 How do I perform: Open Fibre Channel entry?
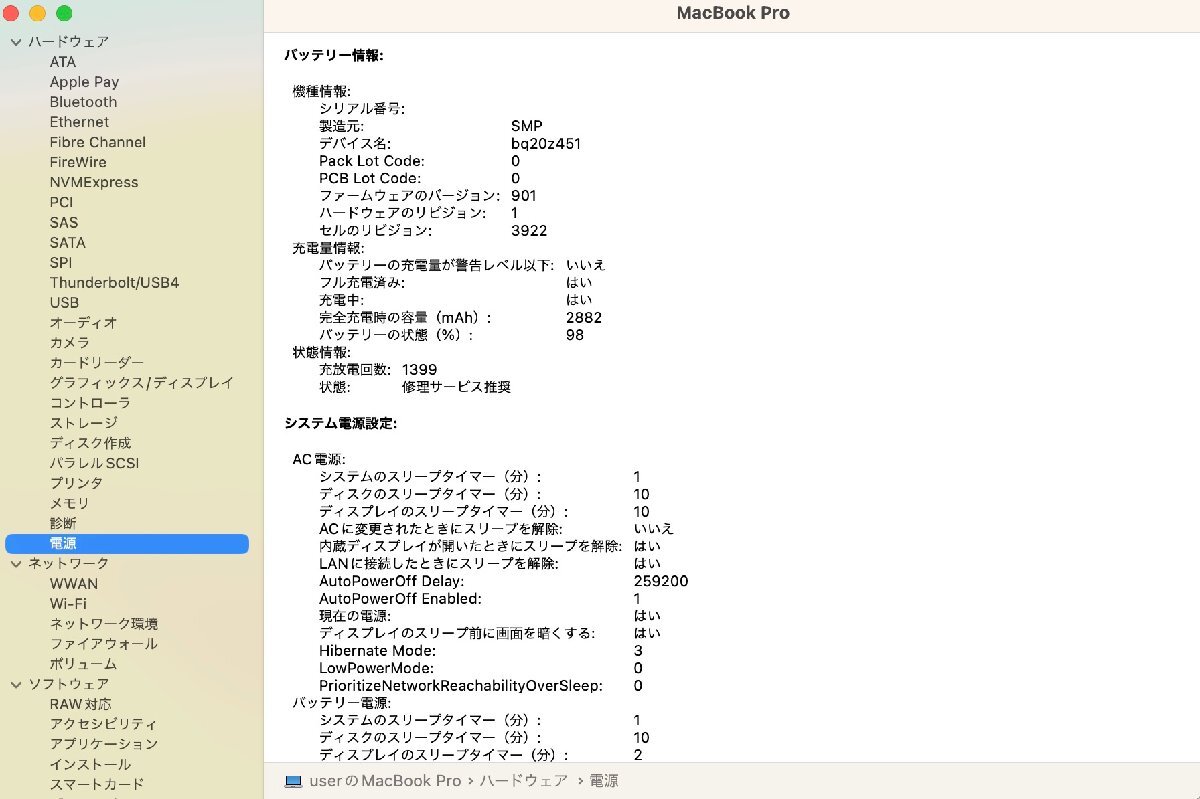(97, 142)
